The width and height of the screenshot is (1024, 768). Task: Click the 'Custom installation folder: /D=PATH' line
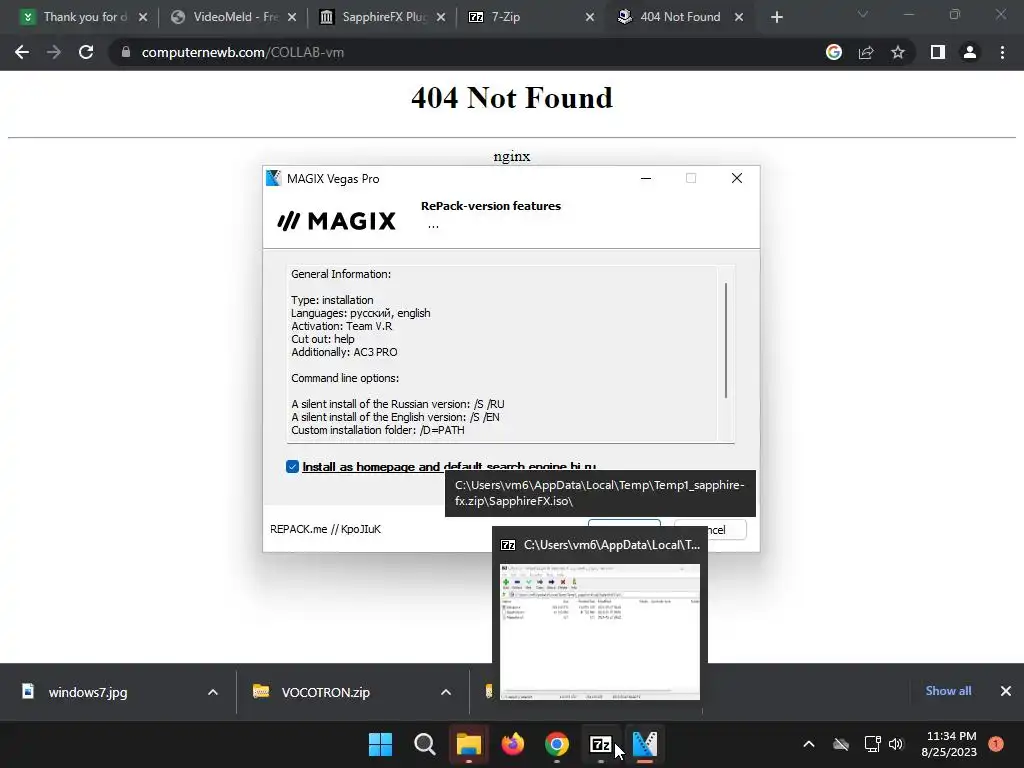(377, 430)
